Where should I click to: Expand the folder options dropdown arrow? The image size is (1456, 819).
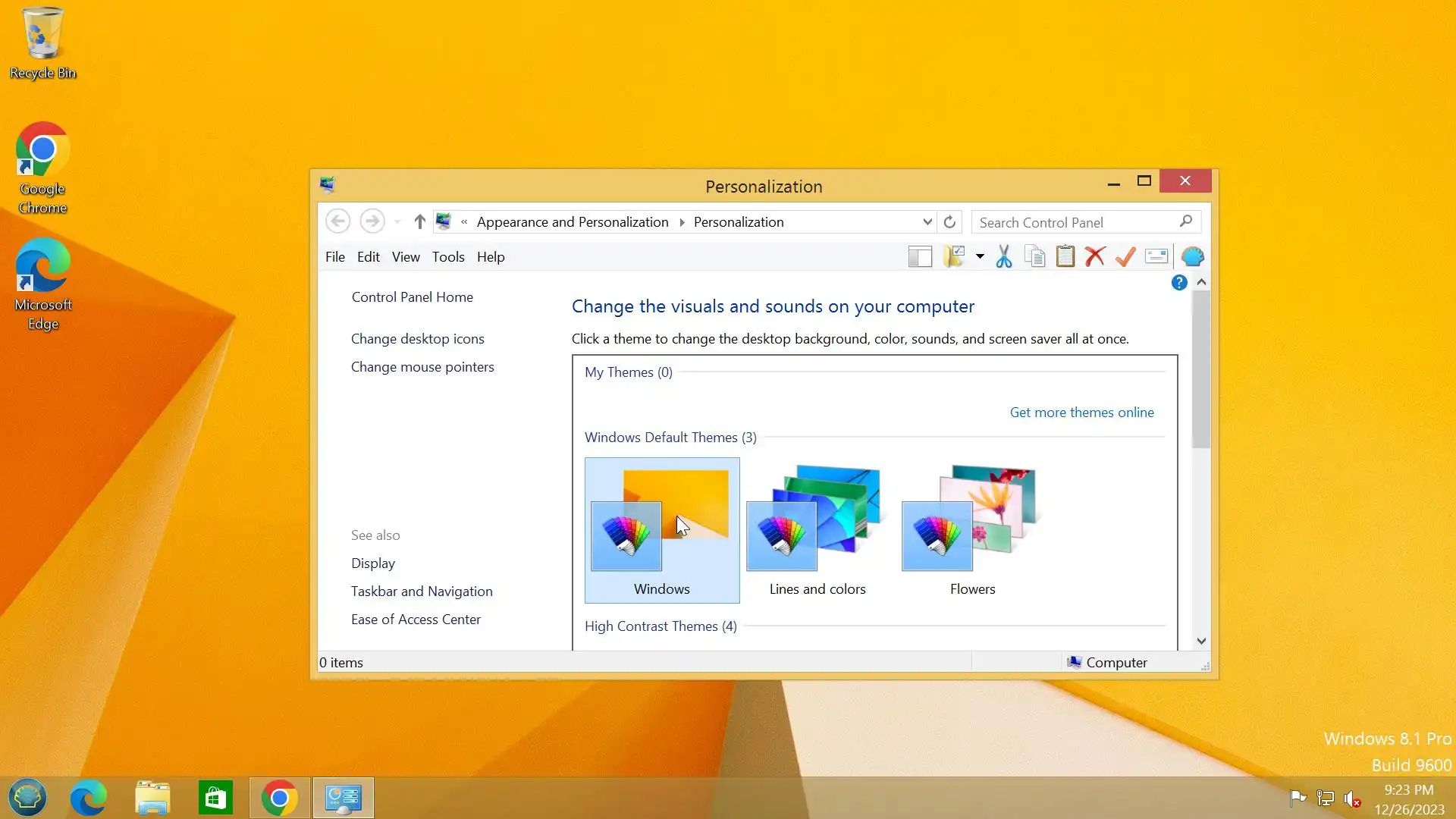pos(980,257)
